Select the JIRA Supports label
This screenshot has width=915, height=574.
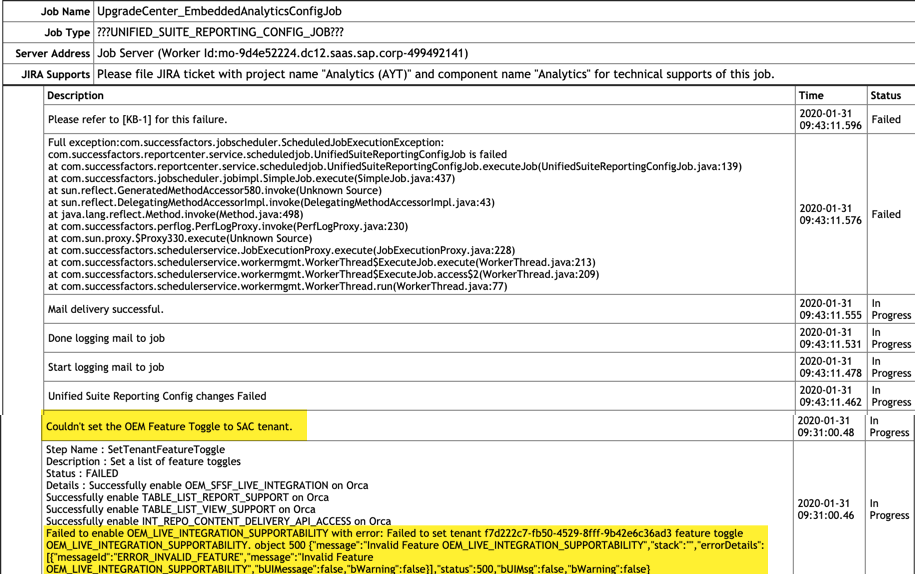pyautogui.click(x=55, y=75)
